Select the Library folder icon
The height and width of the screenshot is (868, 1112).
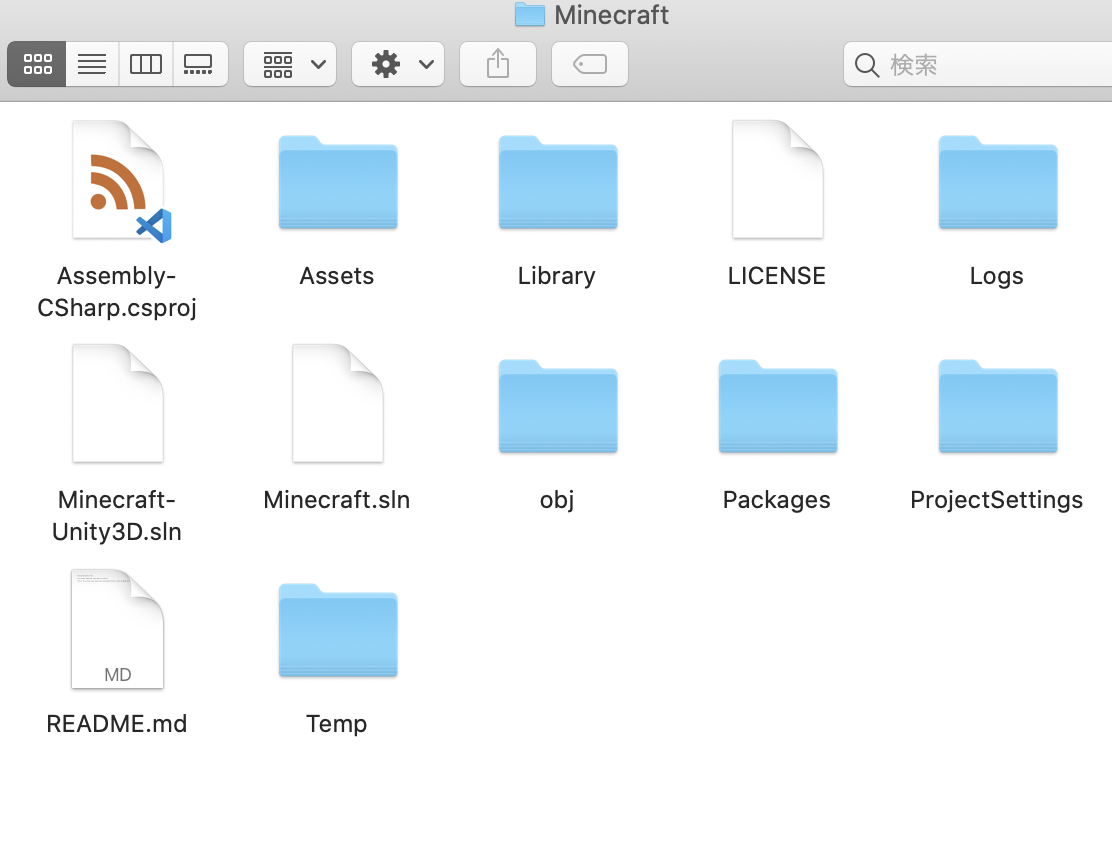pos(558,182)
